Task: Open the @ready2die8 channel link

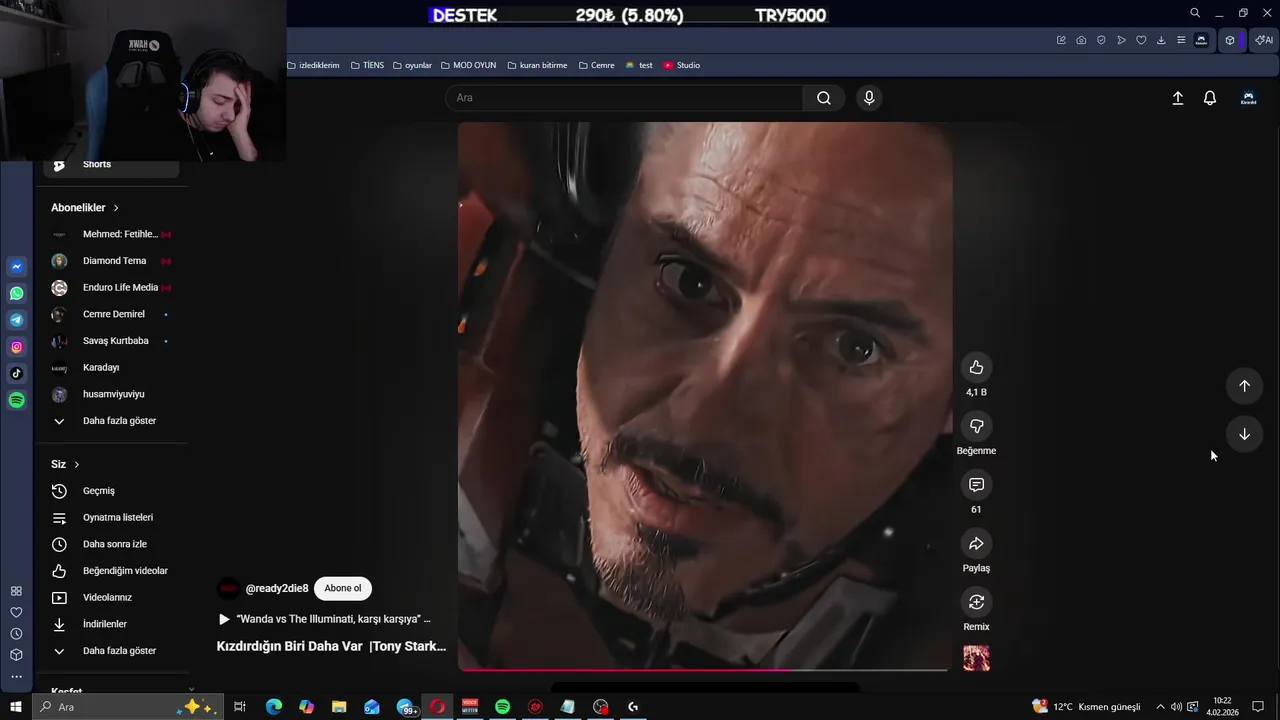Action: point(277,589)
